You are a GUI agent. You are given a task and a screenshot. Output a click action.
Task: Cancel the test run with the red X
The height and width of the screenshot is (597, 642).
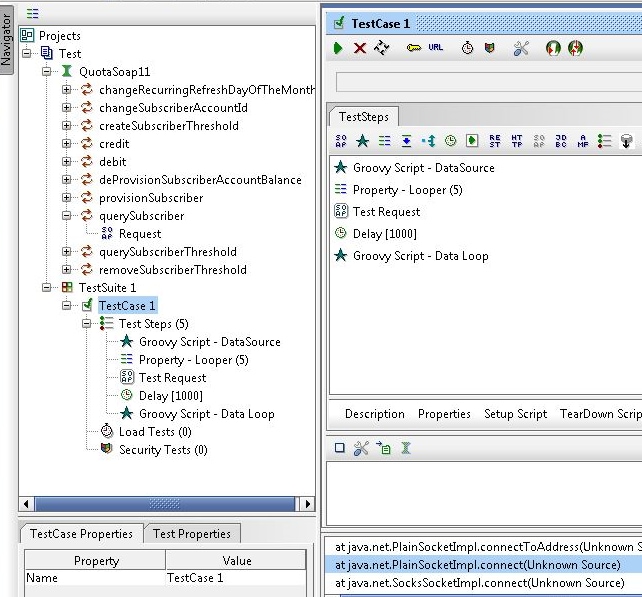pos(360,48)
